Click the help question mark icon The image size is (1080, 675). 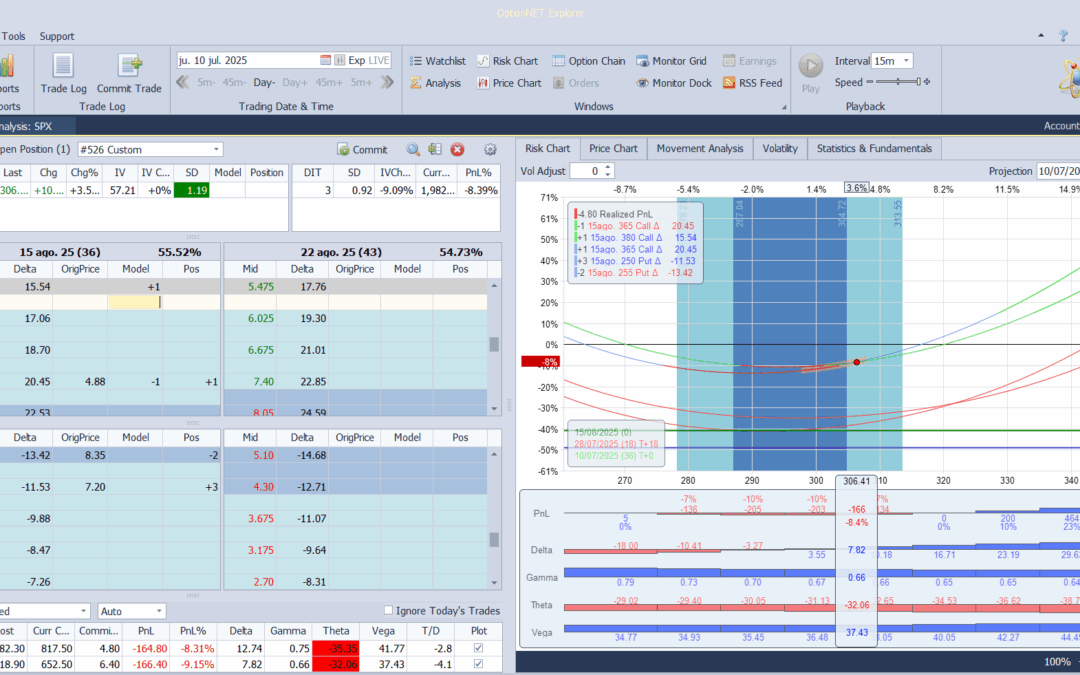[1063, 36]
